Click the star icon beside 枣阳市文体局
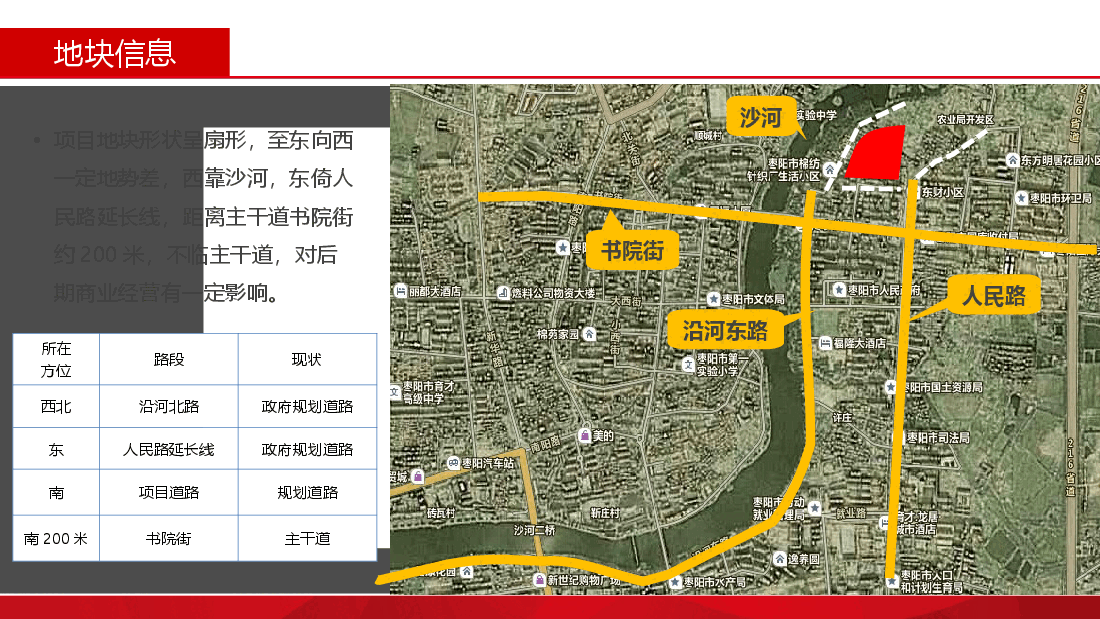This screenshot has height=619, width=1100. point(713,299)
